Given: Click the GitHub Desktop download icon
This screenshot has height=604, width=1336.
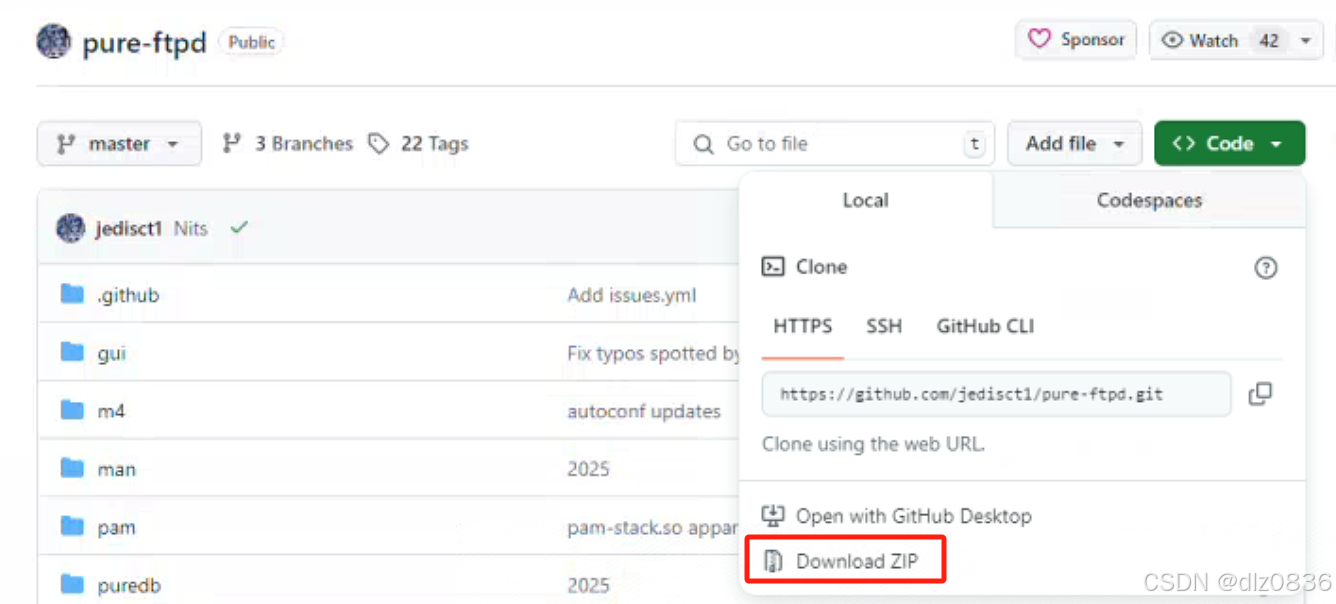Looking at the screenshot, I should [x=773, y=516].
